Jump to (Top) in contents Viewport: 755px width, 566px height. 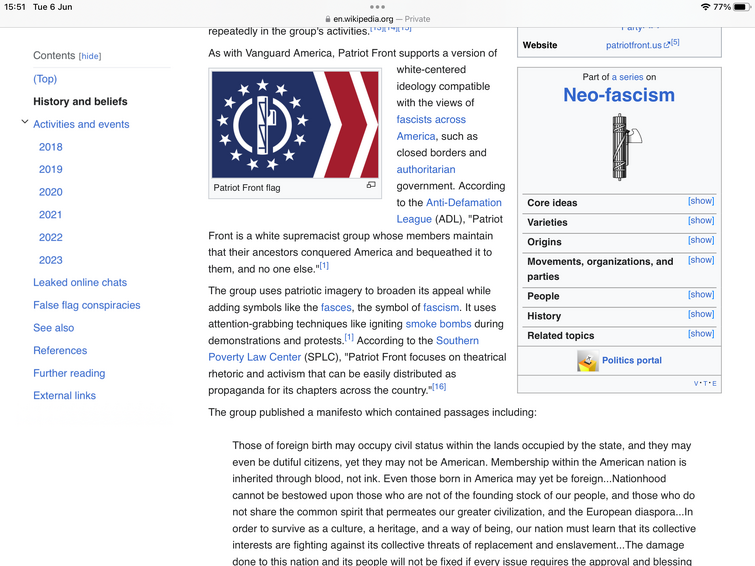45,79
